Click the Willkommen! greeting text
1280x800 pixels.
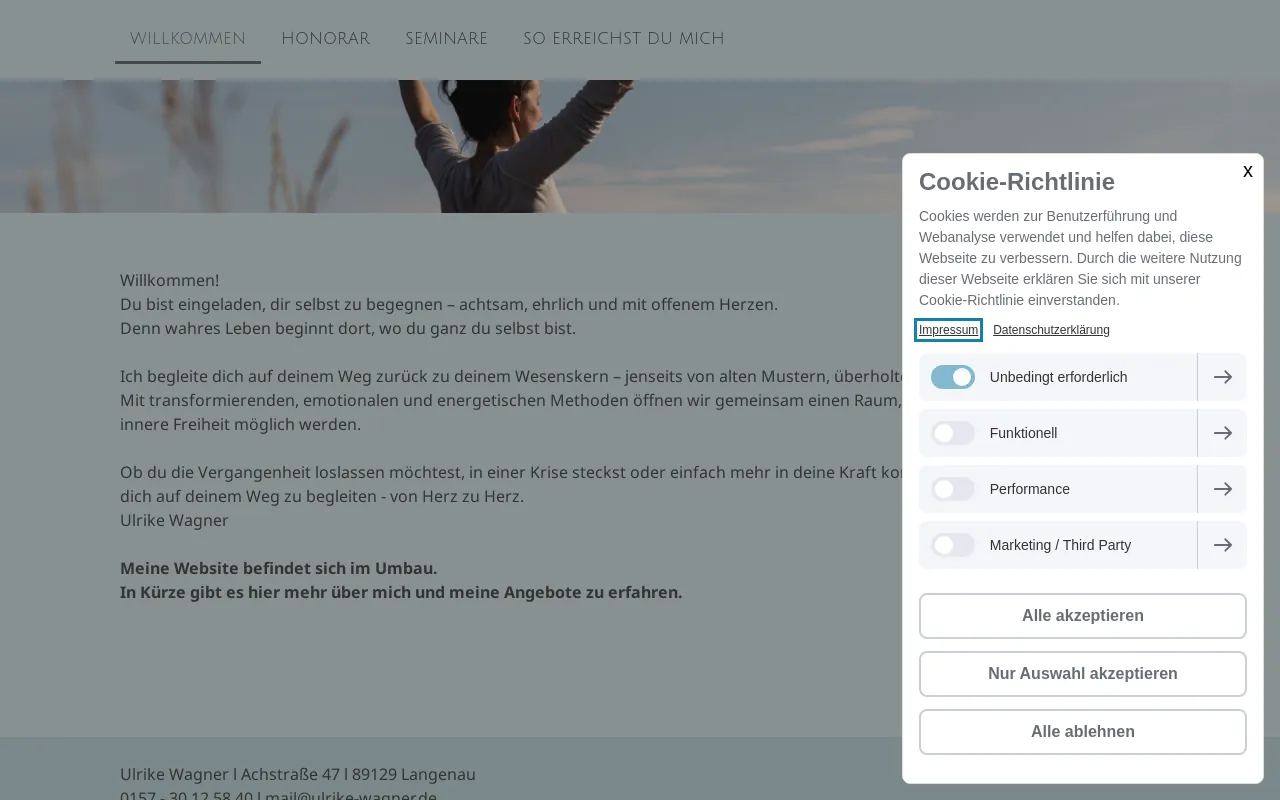click(x=170, y=280)
